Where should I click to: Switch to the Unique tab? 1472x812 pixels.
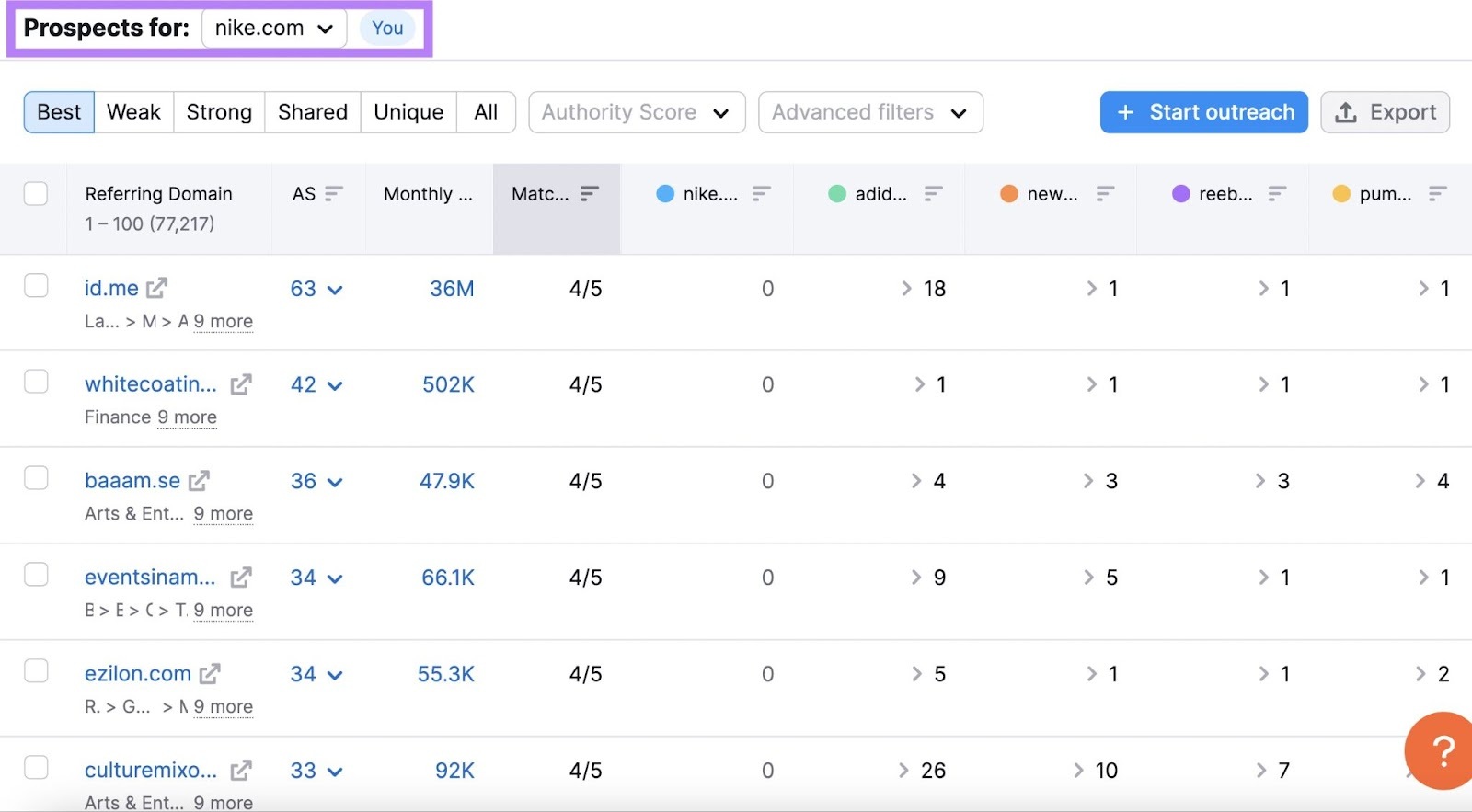coord(408,112)
